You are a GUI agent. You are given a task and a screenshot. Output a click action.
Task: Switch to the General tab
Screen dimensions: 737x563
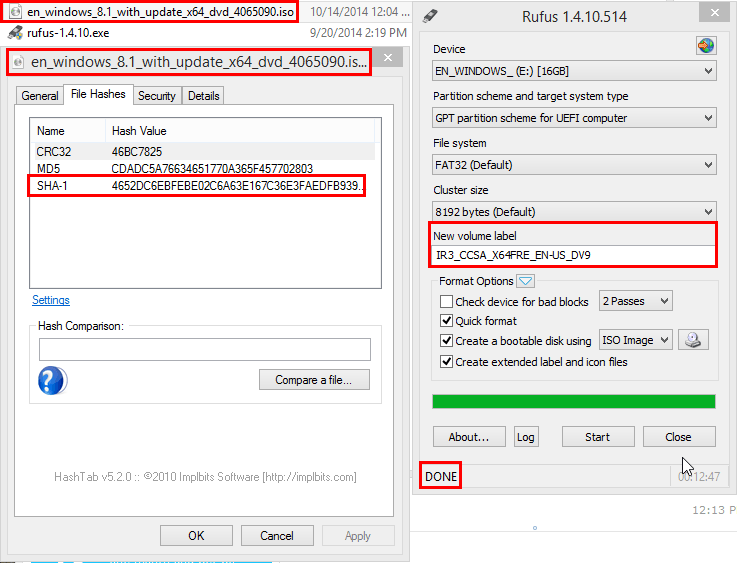(39, 96)
